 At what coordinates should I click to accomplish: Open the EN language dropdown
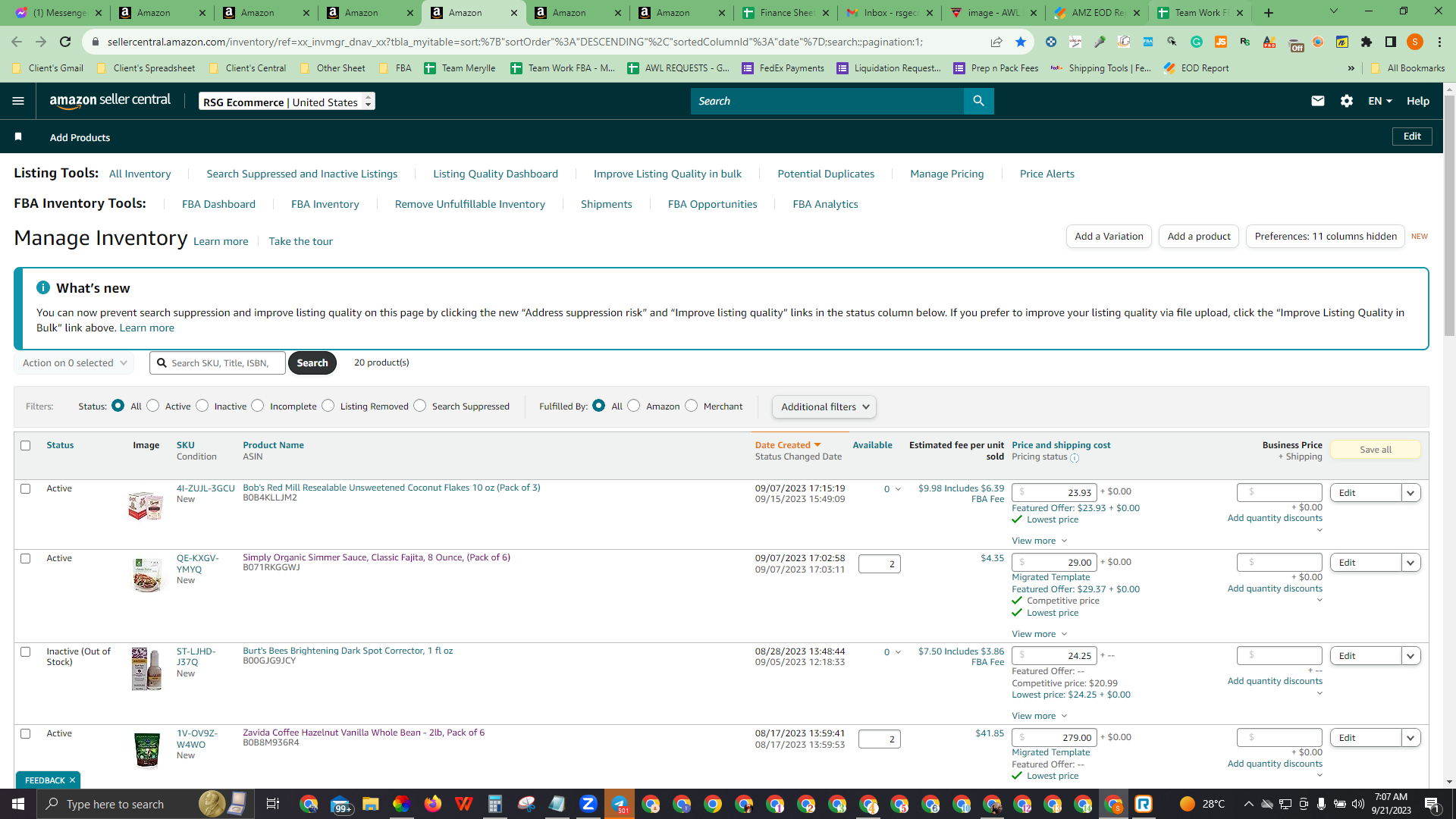click(1379, 101)
